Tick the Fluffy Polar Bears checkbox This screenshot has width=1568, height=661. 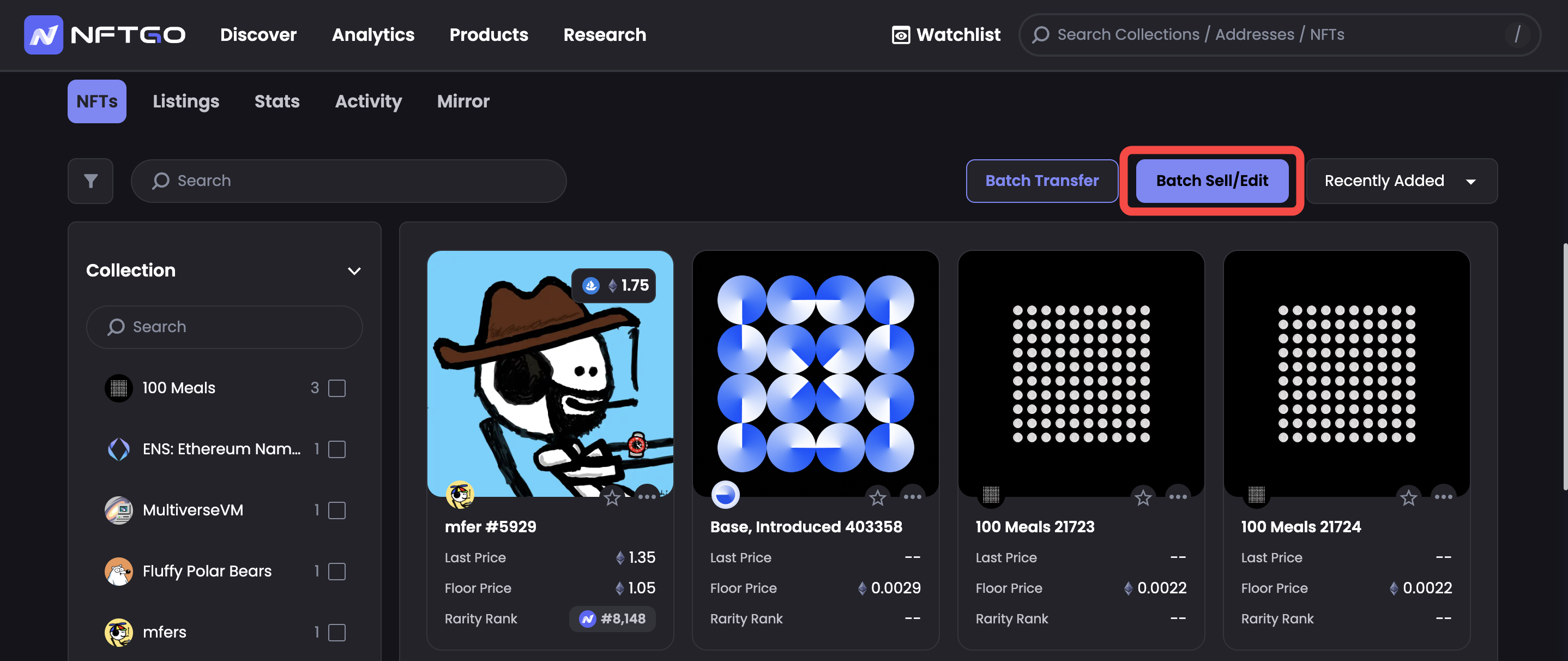[x=336, y=571]
